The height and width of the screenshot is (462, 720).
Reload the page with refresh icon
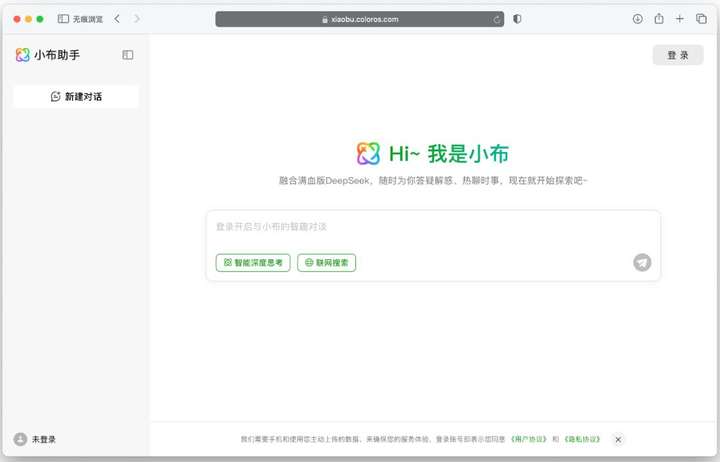(497, 19)
